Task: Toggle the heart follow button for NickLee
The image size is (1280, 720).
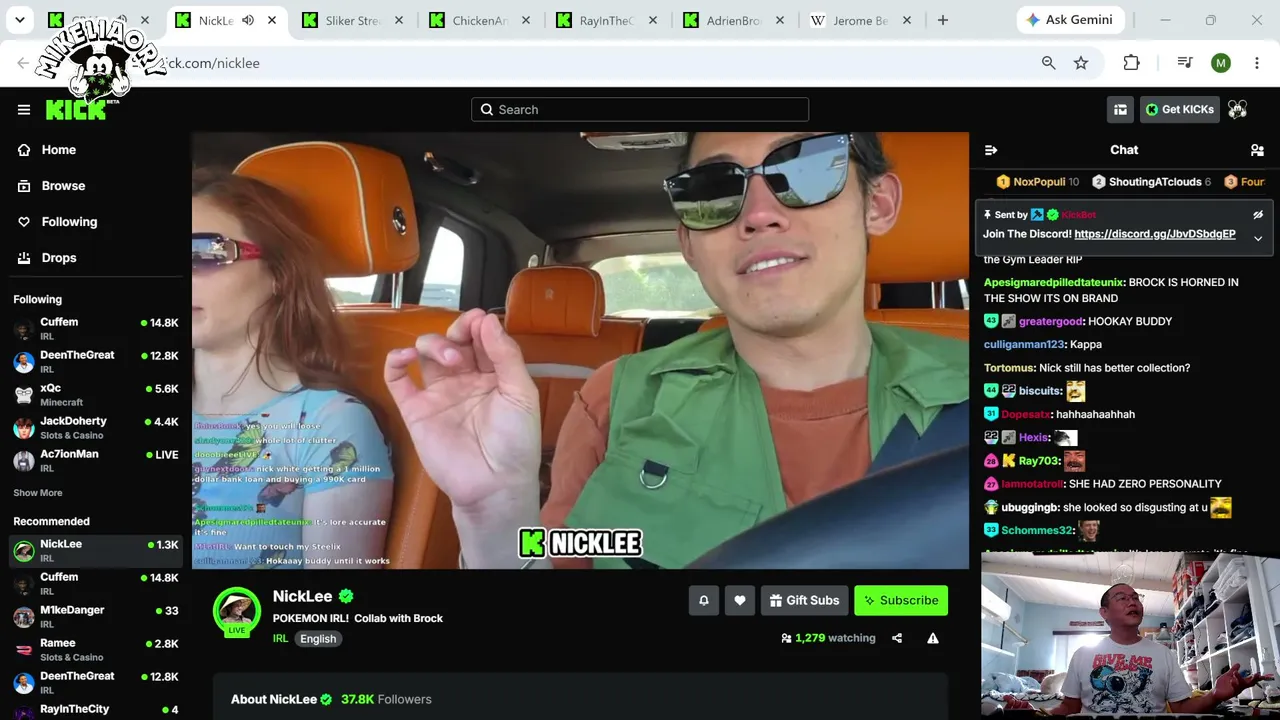Action: click(x=739, y=600)
